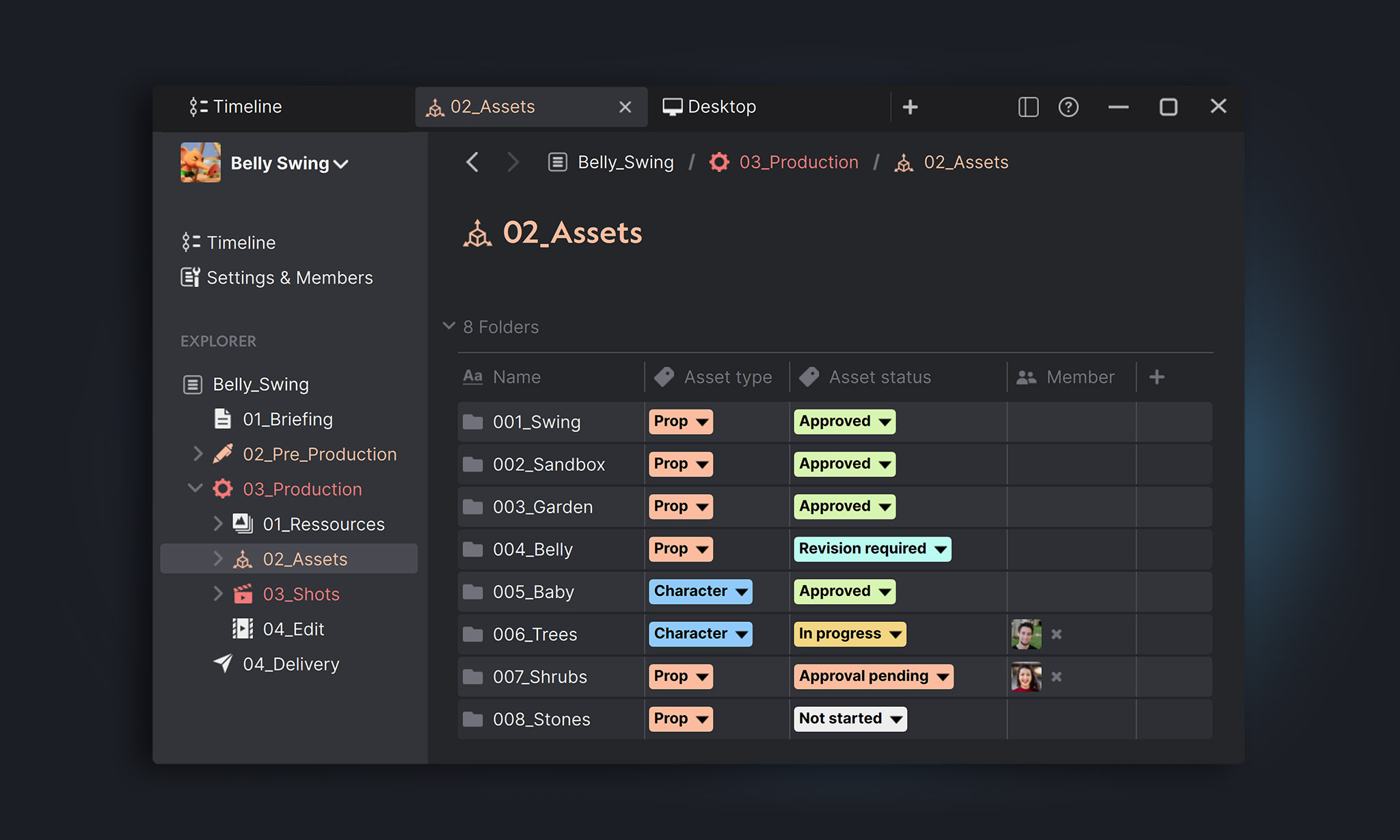1400x840 pixels.
Task: Remove member from 006_Trees row
Action: (1056, 634)
